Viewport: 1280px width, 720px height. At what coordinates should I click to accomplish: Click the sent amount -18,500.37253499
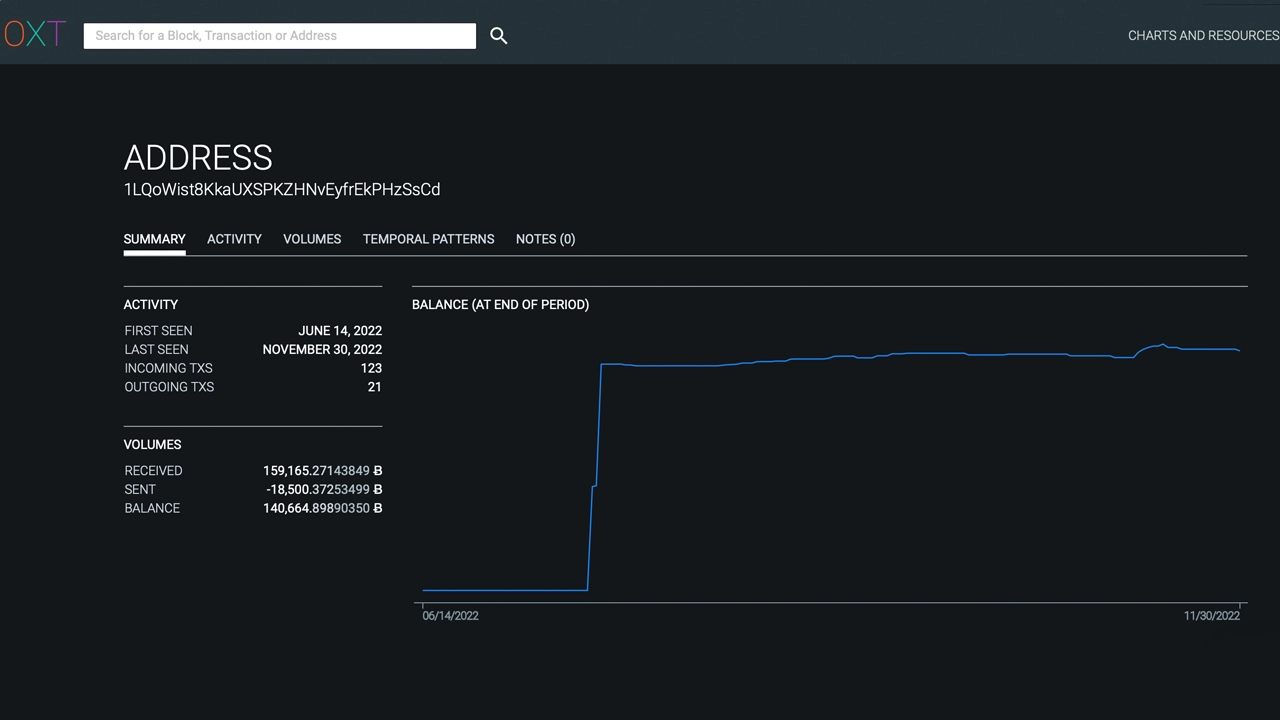pyautogui.click(x=324, y=489)
